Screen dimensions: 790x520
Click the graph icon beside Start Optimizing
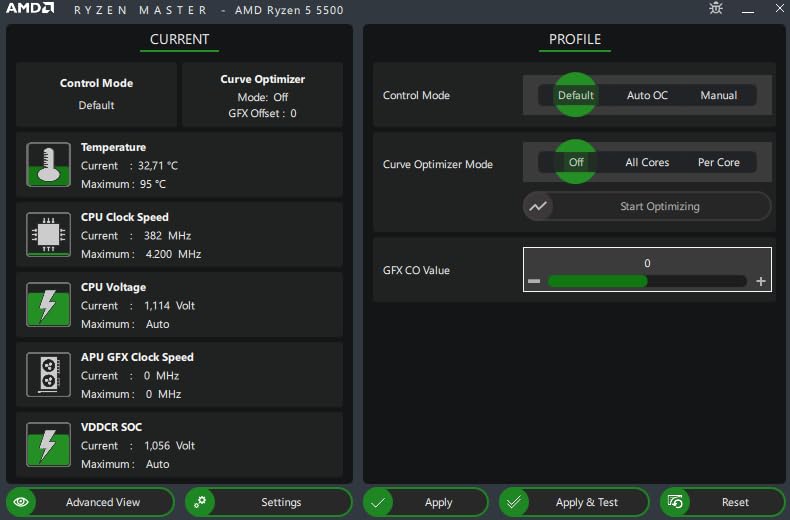point(539,206)
